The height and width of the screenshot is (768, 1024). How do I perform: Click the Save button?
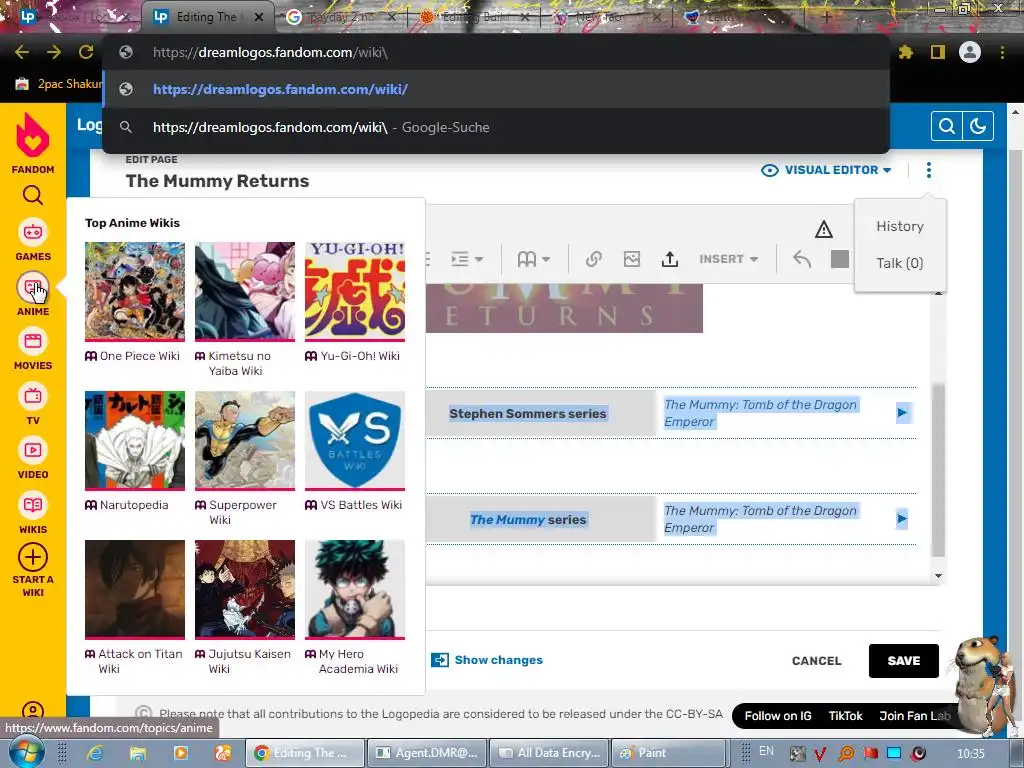point(904,661)
